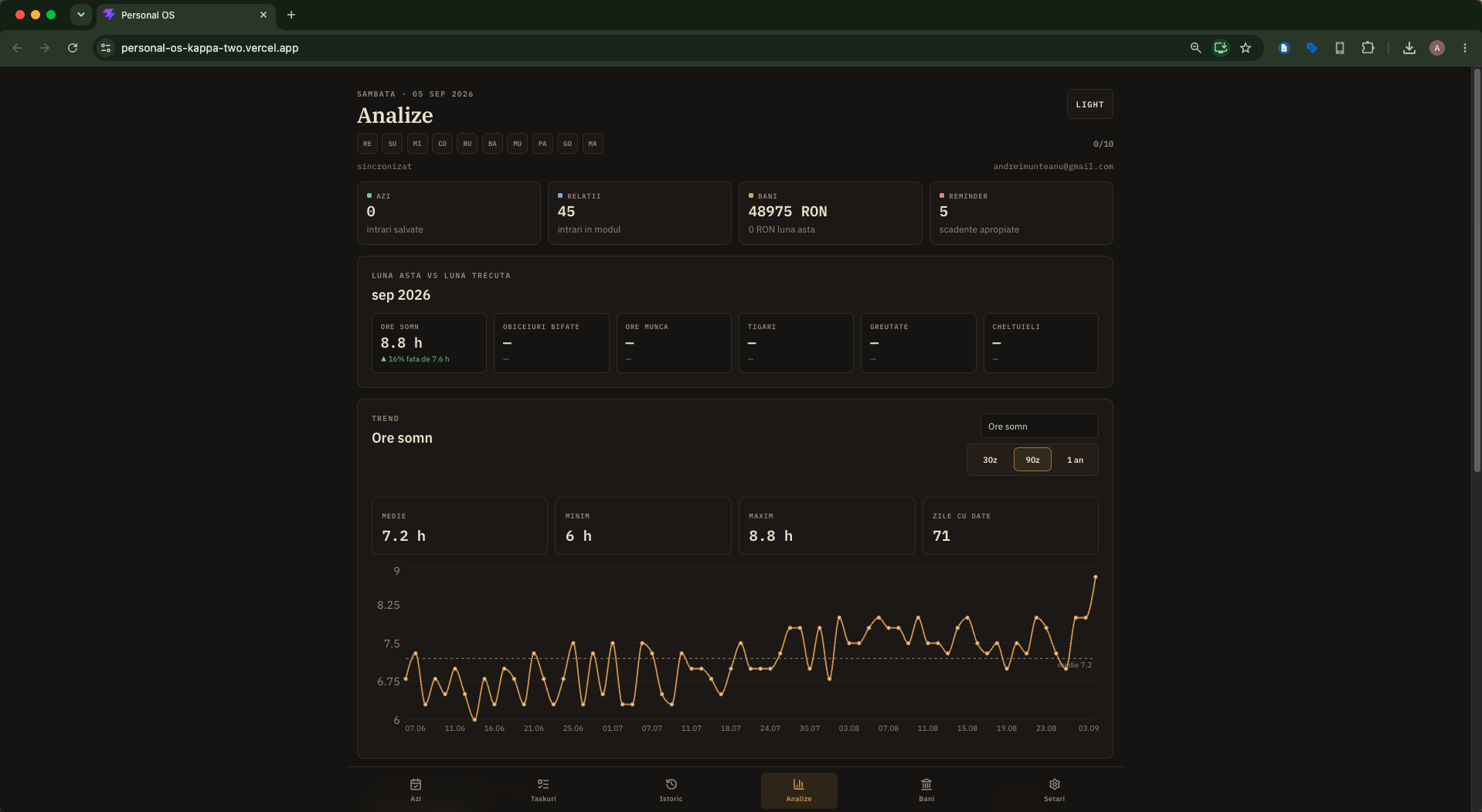Toggle the MU habit chip

coord(517,144)
